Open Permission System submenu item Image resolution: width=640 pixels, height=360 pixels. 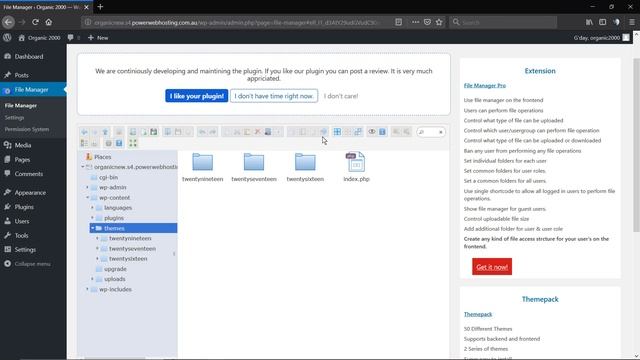coord(27,129)
